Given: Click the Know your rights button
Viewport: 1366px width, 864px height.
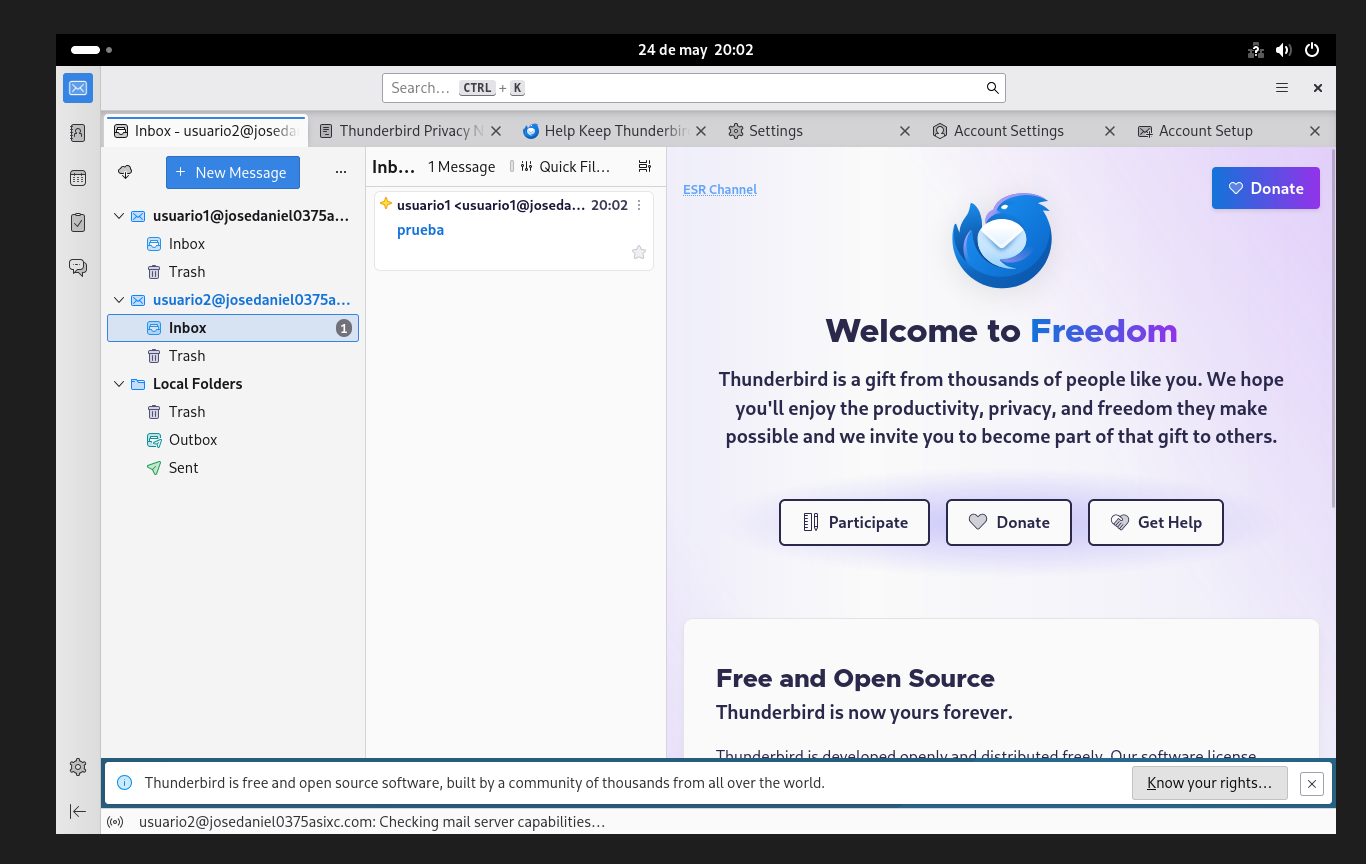Looking at the screenshot, I should tap(1210, 783).
